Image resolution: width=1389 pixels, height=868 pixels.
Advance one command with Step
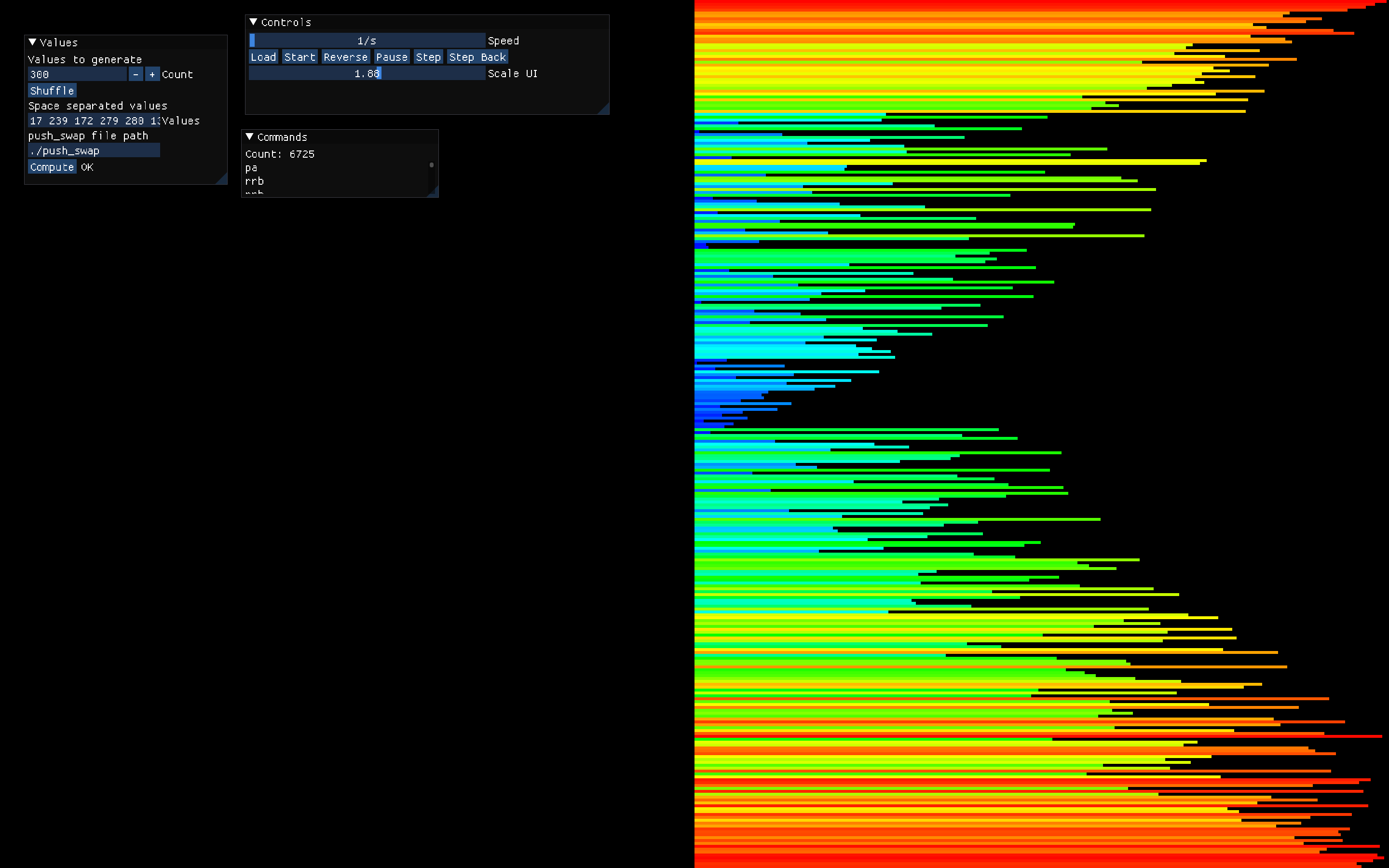(428, 57)
